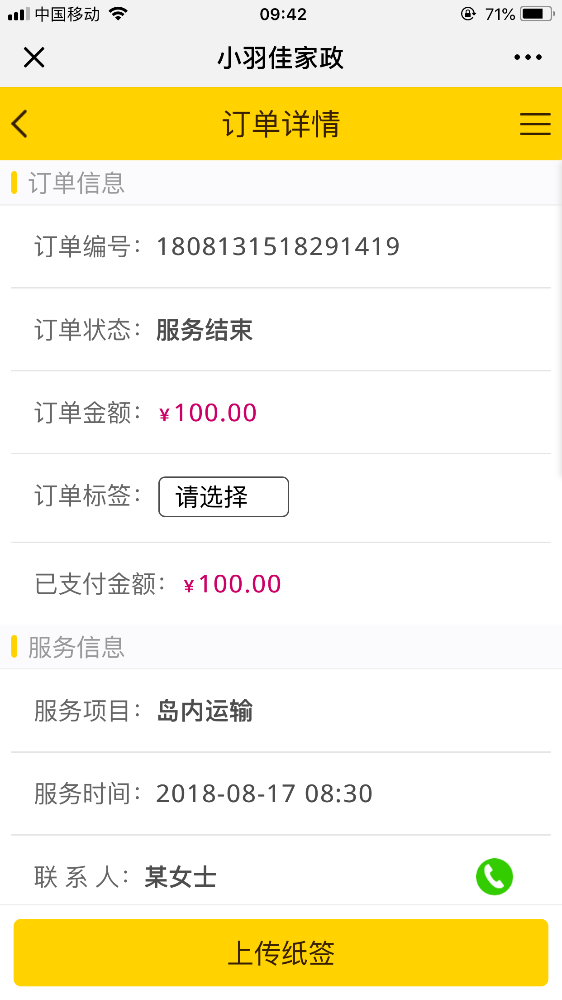Open the hamburger menu in 订单详情 header

pos(535,124)
